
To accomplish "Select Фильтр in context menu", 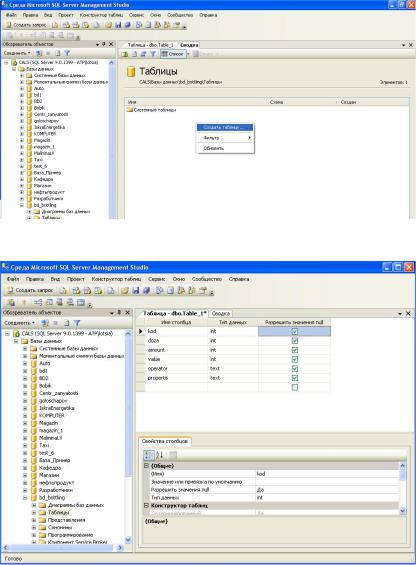I will point(225,138).
